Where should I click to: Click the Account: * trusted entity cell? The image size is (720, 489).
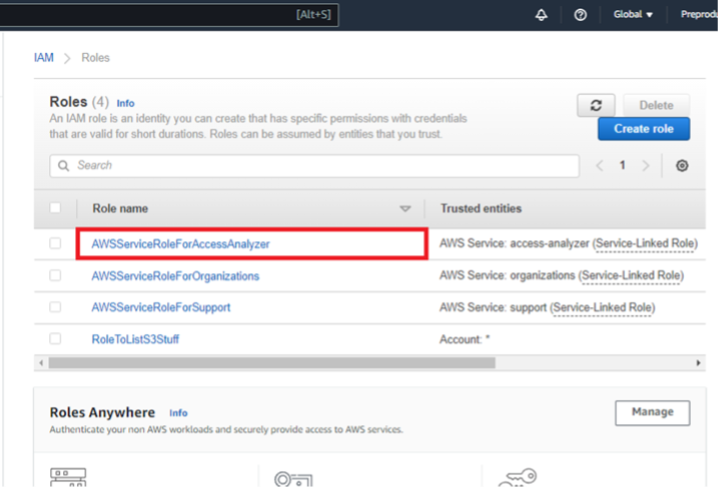tap(465, 339)
